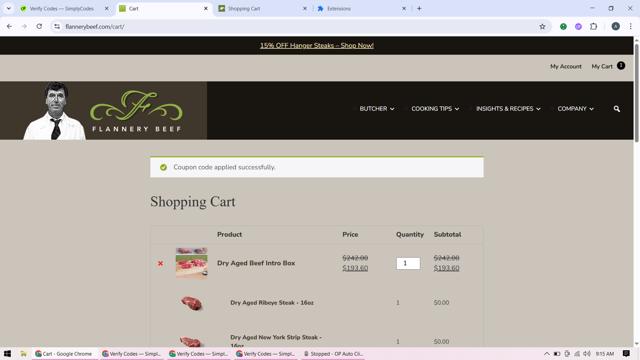Open Dry Aged Beef Intro Box thumbnail

pos(191,263)
